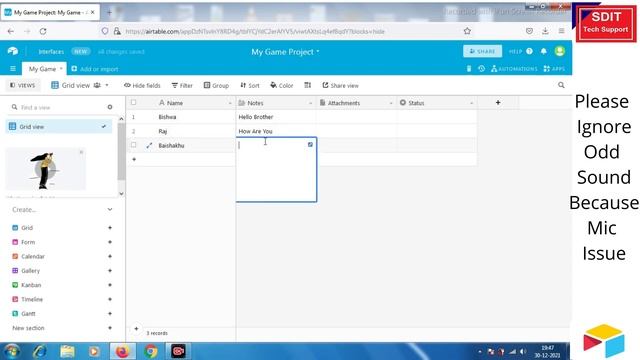The height and width of the screenshot is (360, 640).
Task: Open Hide fields menu
Action: (x=142, y=85)
